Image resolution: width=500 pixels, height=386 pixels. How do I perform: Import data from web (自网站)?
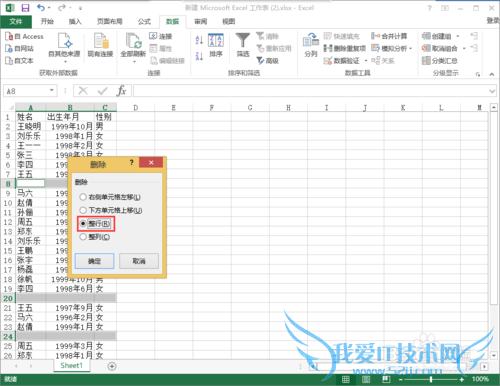(19, 49)
